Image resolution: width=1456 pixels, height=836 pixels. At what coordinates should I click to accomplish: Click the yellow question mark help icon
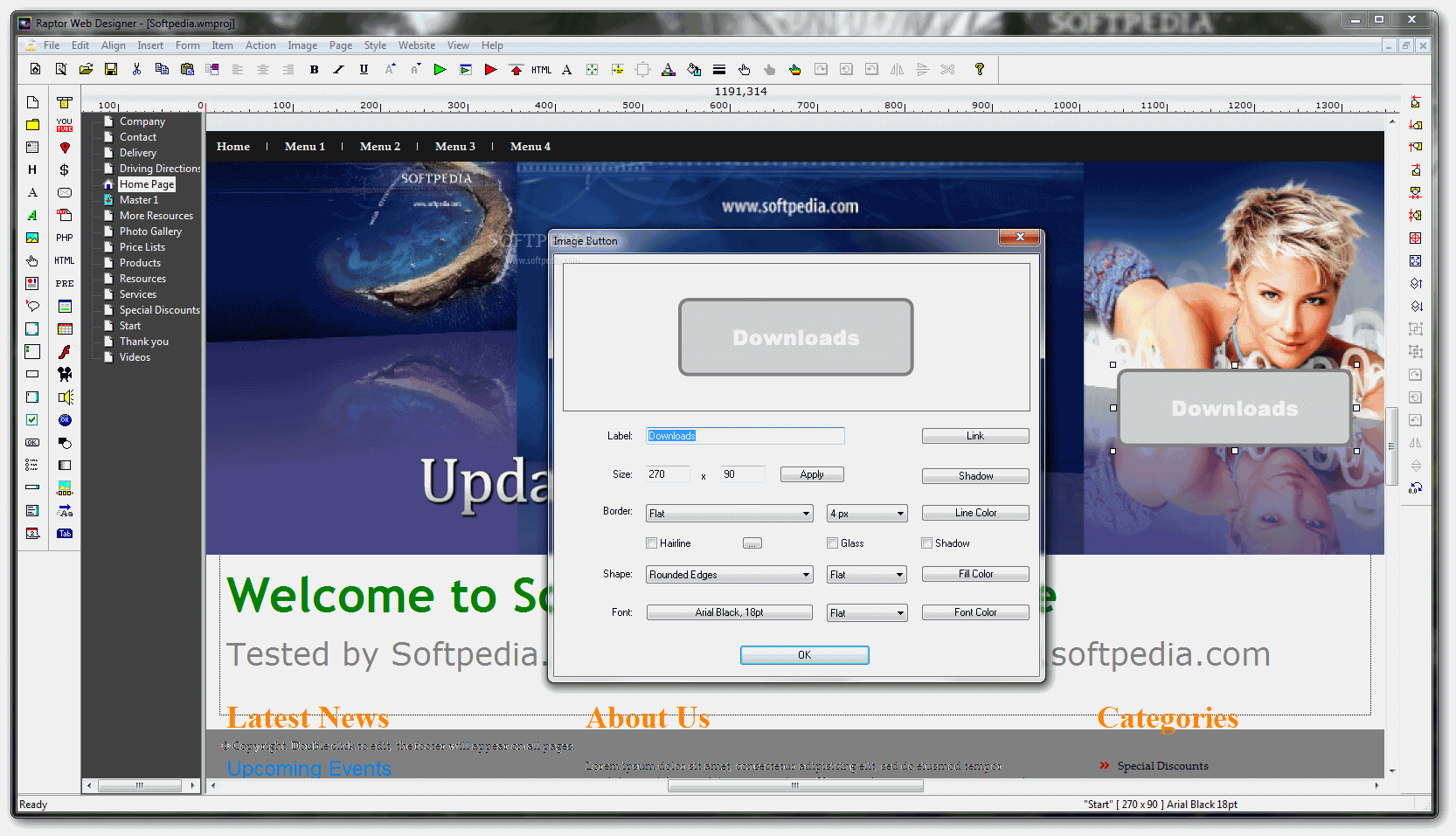coord(980,70)
